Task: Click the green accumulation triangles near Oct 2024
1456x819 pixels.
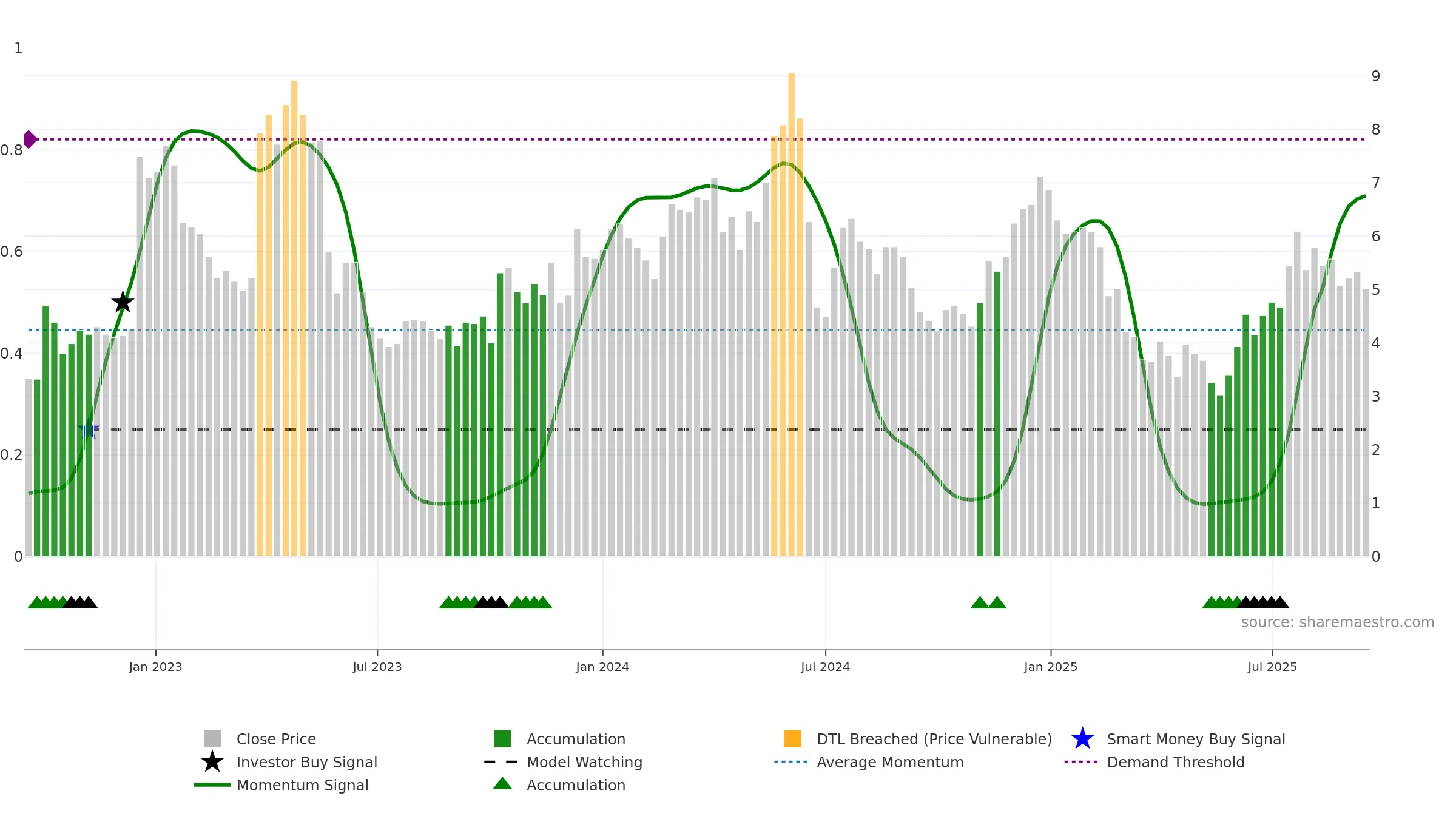Action: pos(988,602)
